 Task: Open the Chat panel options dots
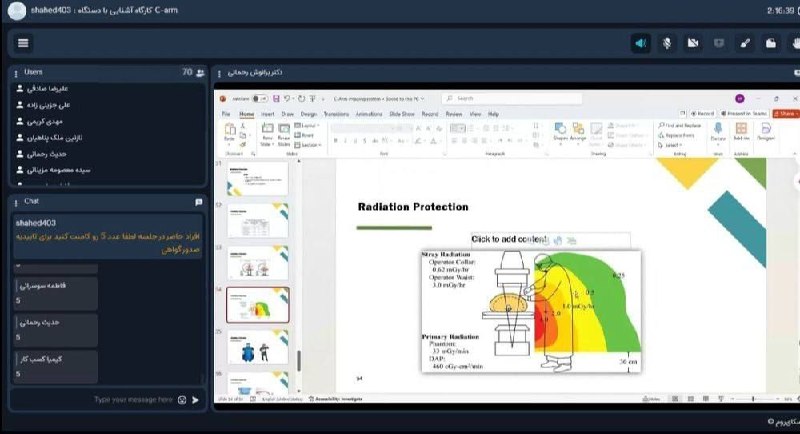point(15,201)
